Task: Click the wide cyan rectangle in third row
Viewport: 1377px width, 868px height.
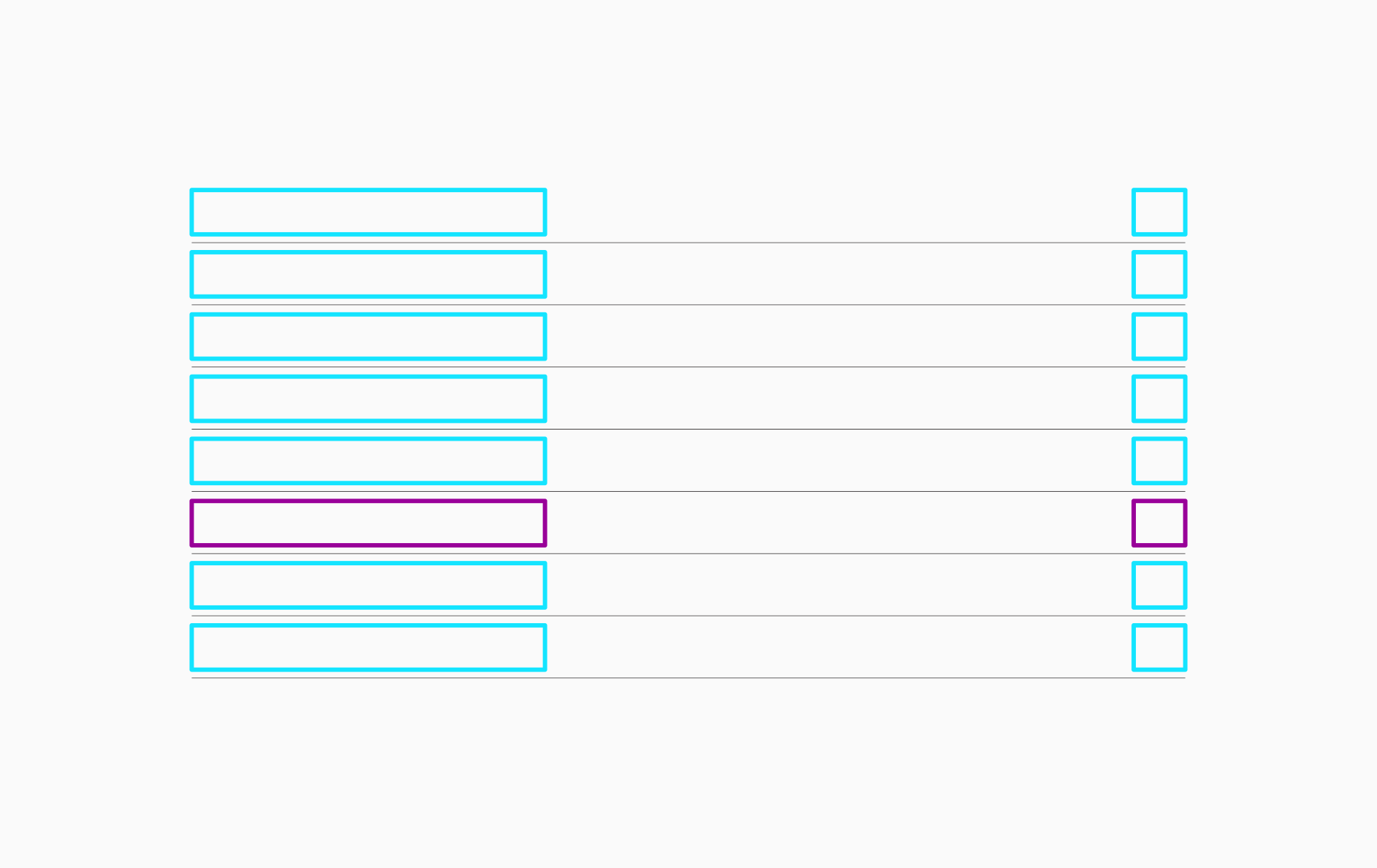Action: (x=369, y=337)
